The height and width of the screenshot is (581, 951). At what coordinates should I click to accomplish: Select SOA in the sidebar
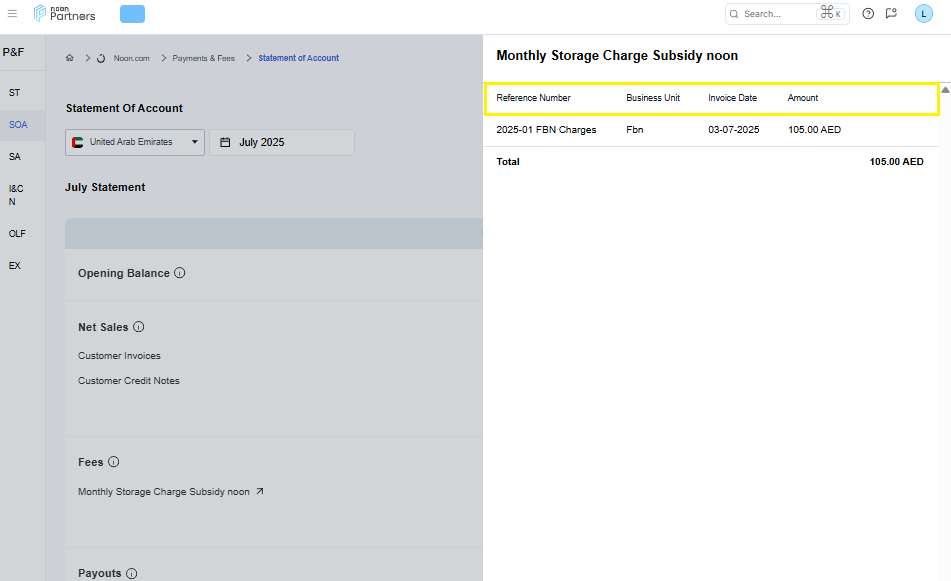18,125
